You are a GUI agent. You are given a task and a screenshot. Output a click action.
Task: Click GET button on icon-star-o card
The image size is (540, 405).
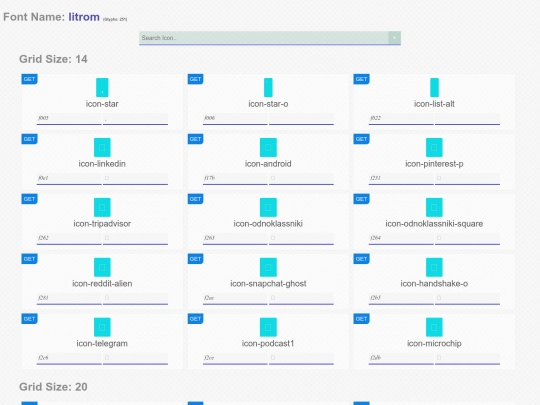[195, 79]
